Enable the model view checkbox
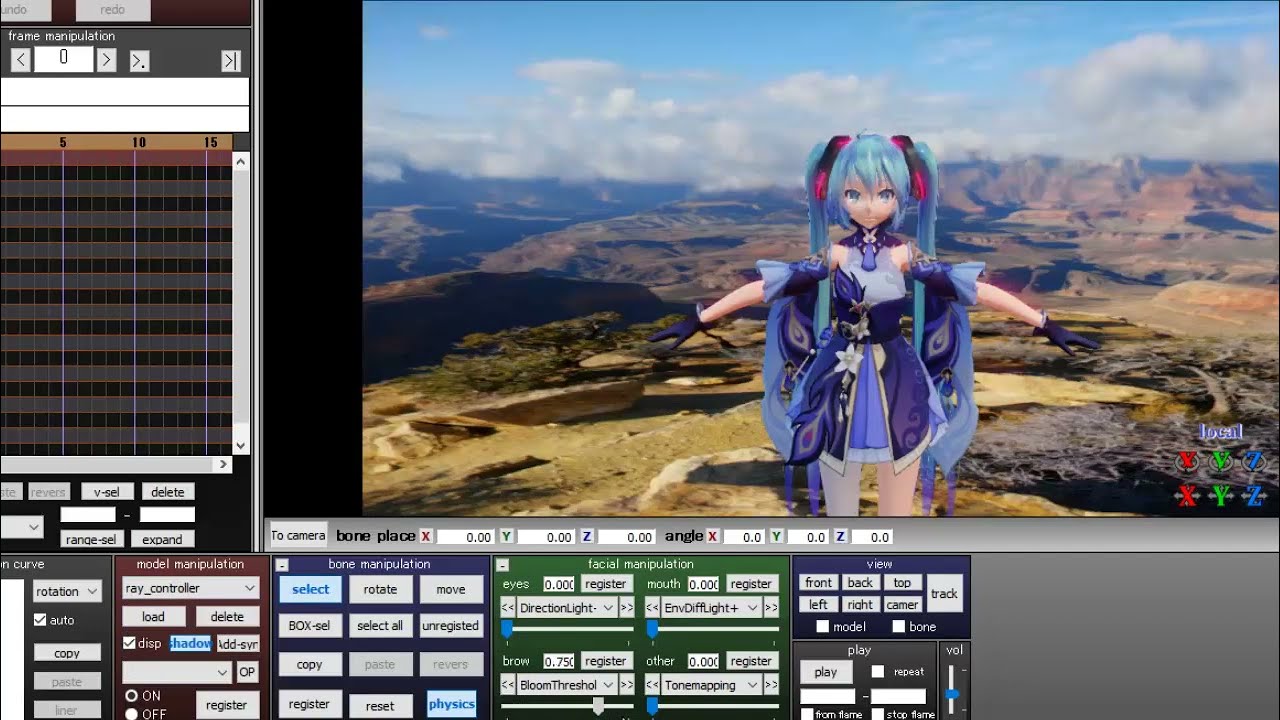This screenshot has height=720, width=1280. coord(822,627)
